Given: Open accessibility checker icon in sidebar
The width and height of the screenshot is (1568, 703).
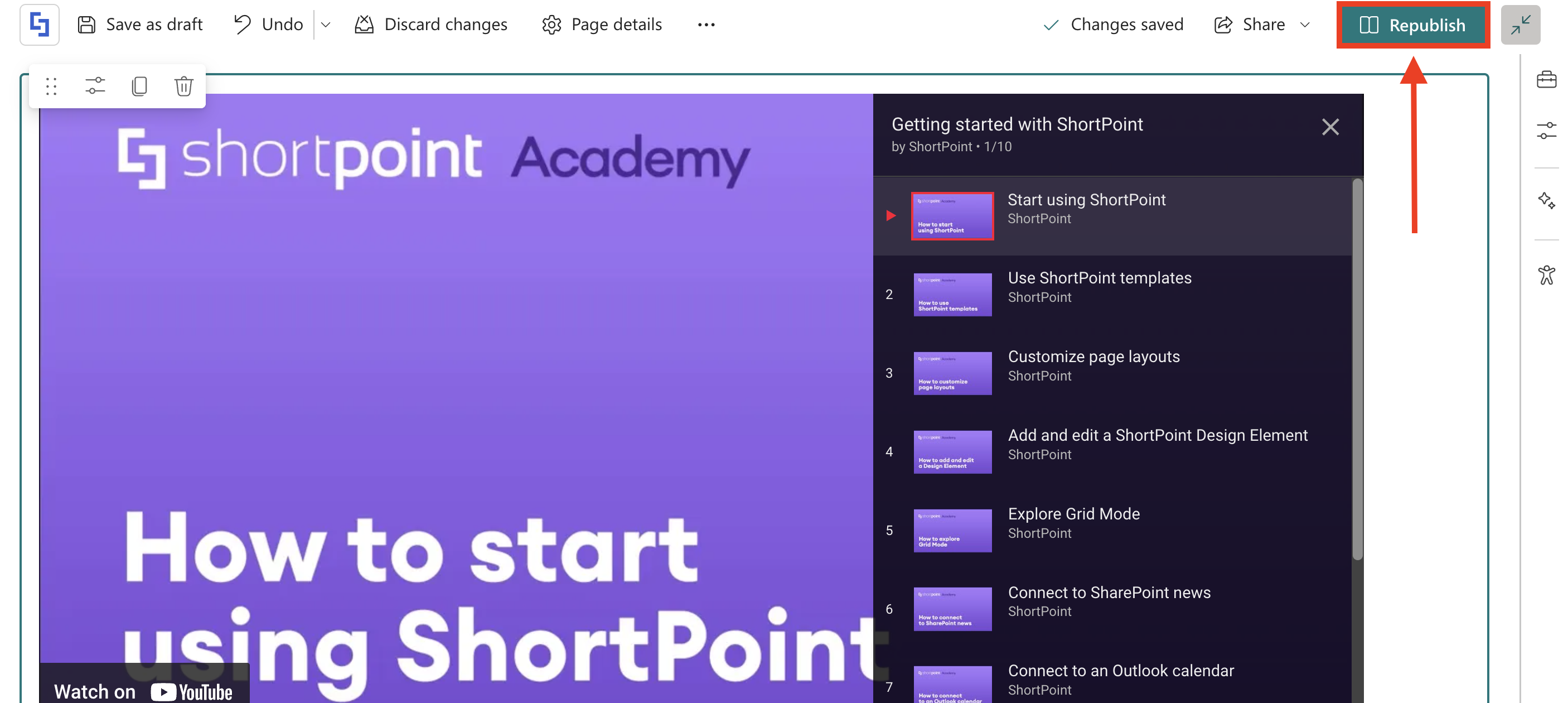Looking at the screenshot, I should [x=1546, y=275].
